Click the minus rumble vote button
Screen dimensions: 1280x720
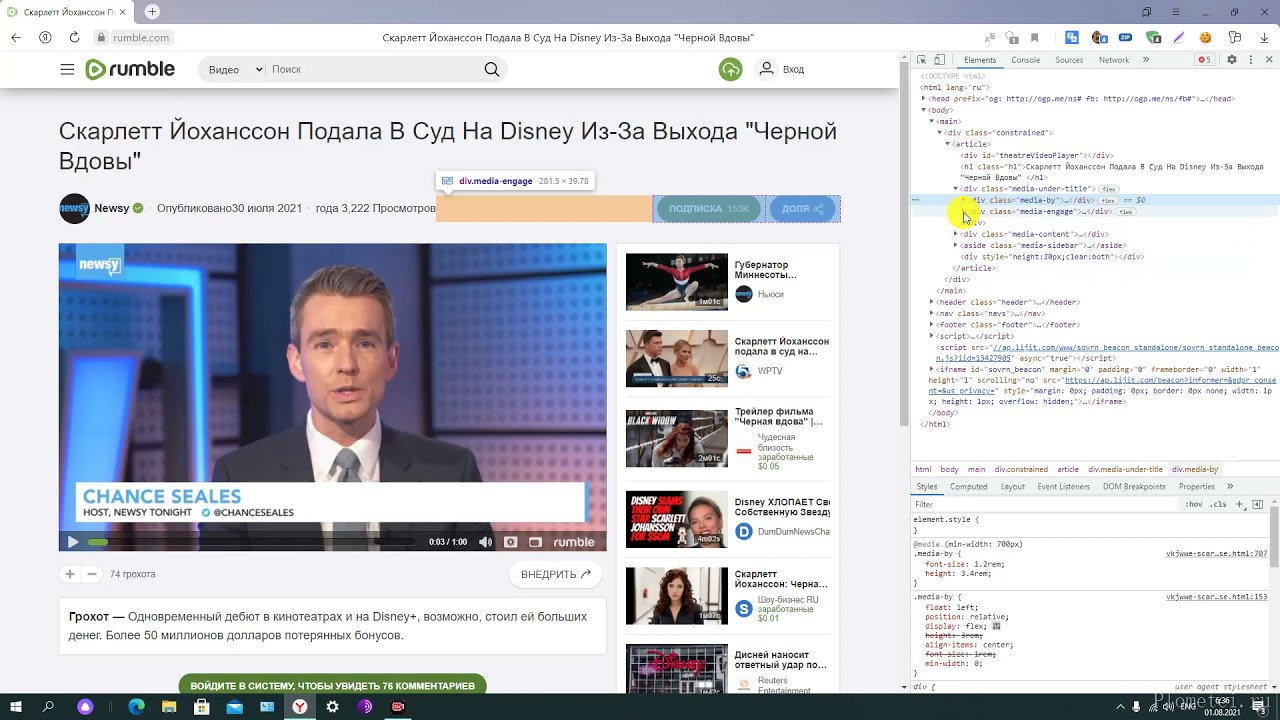click(91, 574)
